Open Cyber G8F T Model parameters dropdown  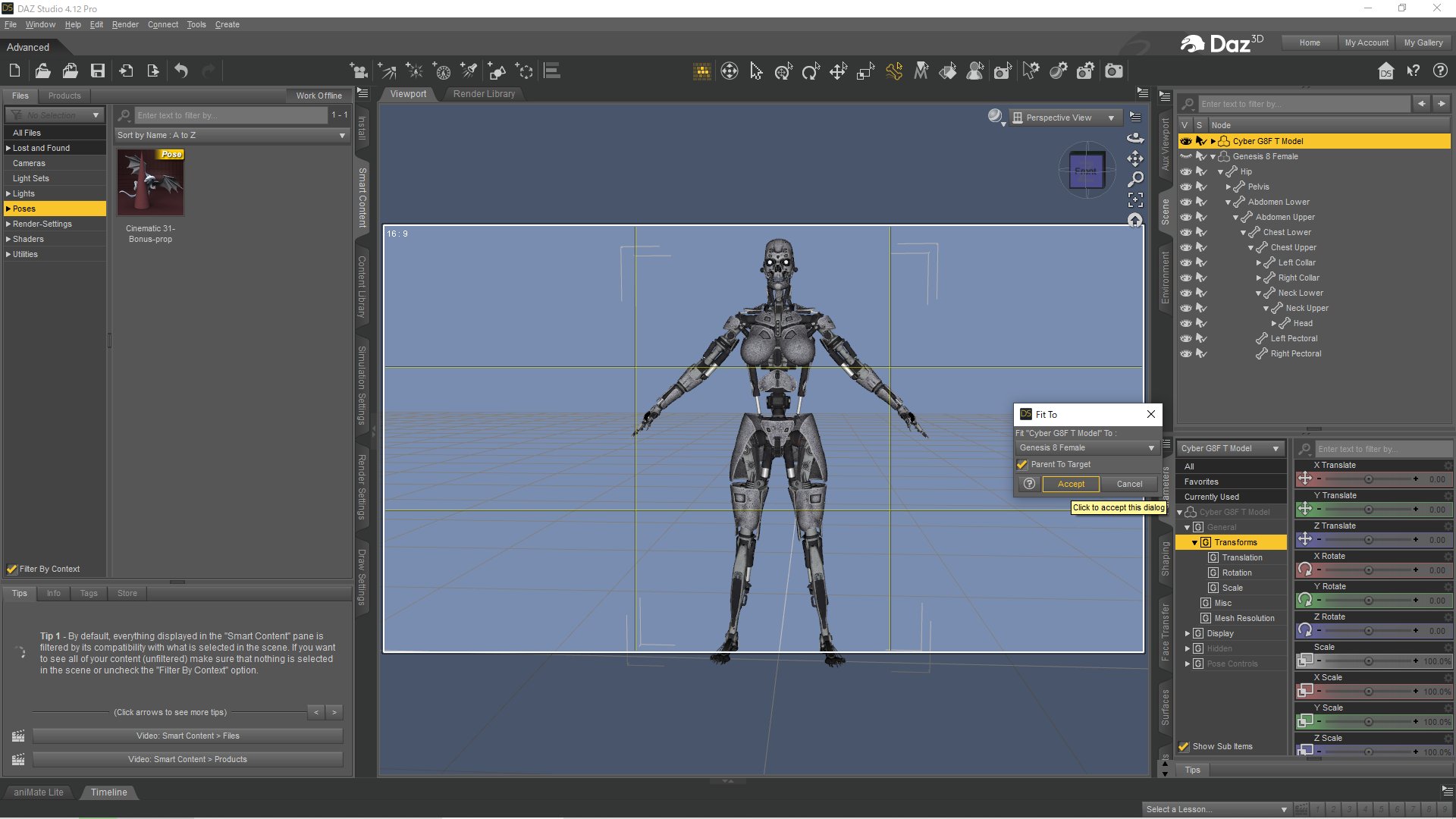point(1230,448)
